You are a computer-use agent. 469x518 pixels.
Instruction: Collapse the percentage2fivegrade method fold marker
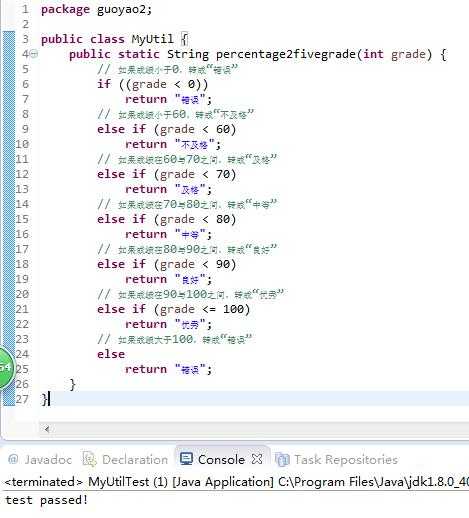[34, 53]
